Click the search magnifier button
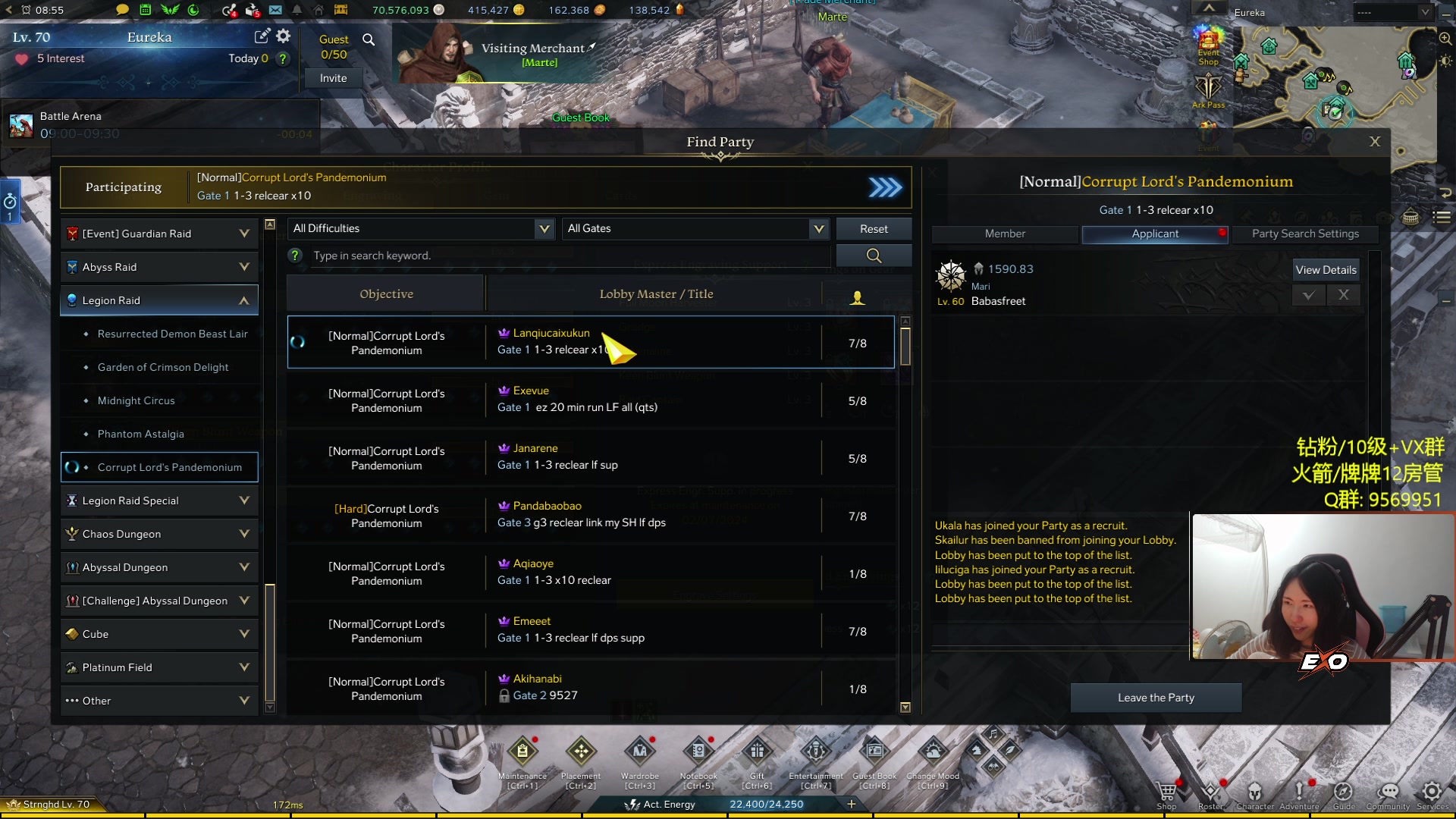This screenshot has height=819, width=1456. point(874,256)
